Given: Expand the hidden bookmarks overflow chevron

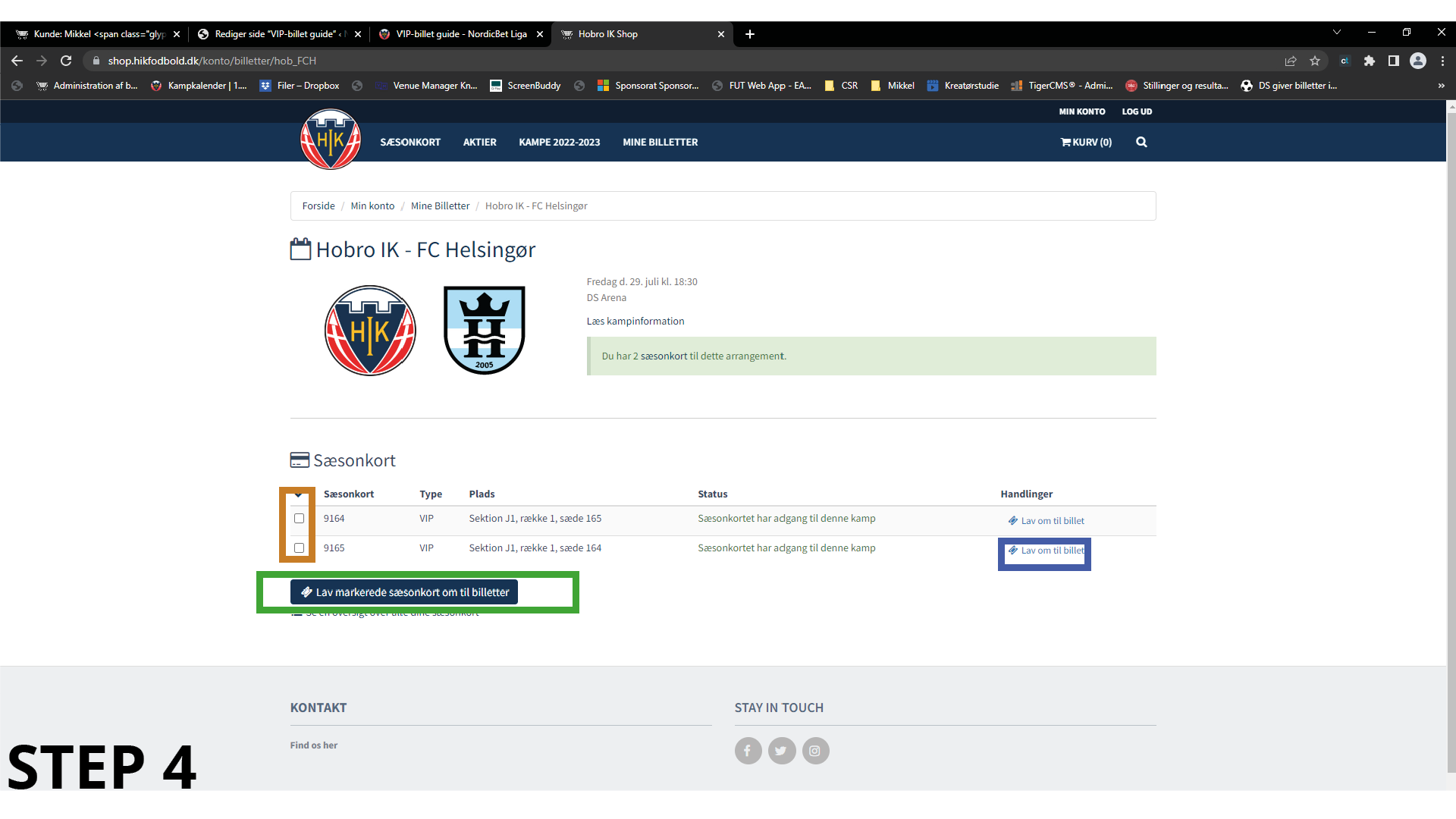Looking at the screenshot, I should click(x=1441, y=86).
